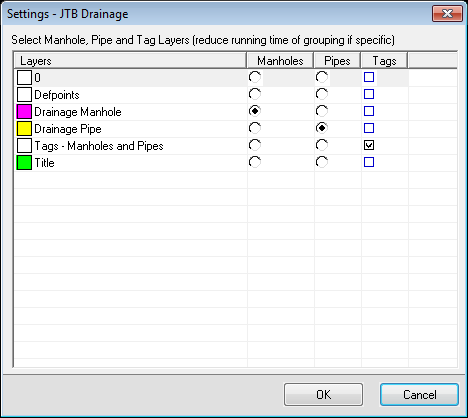Click the green Title layer color swatch
This screenshot has width=468, height=418.
tap(24, 163)
